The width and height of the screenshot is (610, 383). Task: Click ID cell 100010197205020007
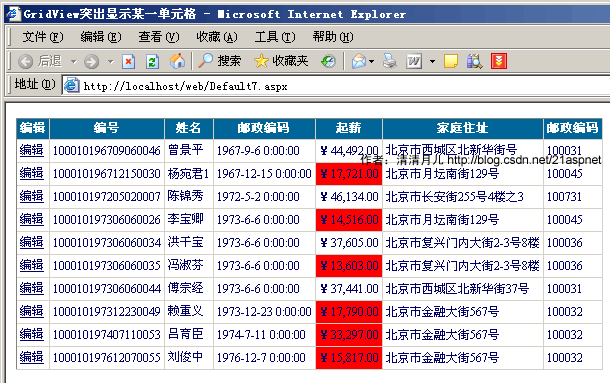107,197
